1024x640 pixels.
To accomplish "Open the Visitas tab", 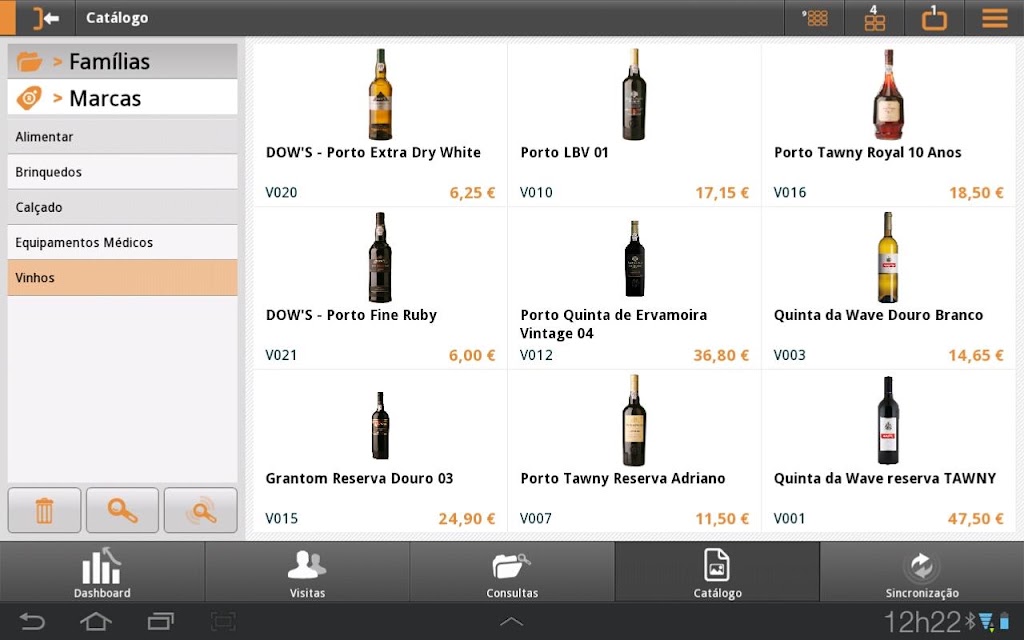I will pyautogui.click(x=307, y=571).
